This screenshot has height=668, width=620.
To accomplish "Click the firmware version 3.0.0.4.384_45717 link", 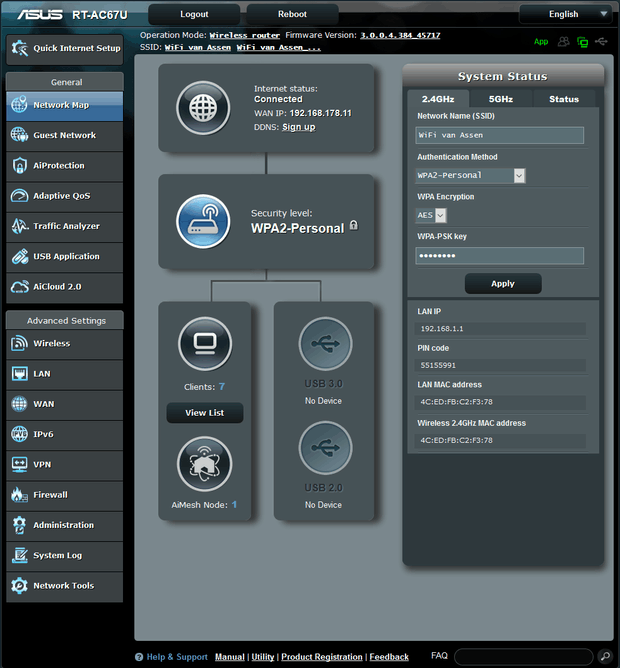I will 400,35.
